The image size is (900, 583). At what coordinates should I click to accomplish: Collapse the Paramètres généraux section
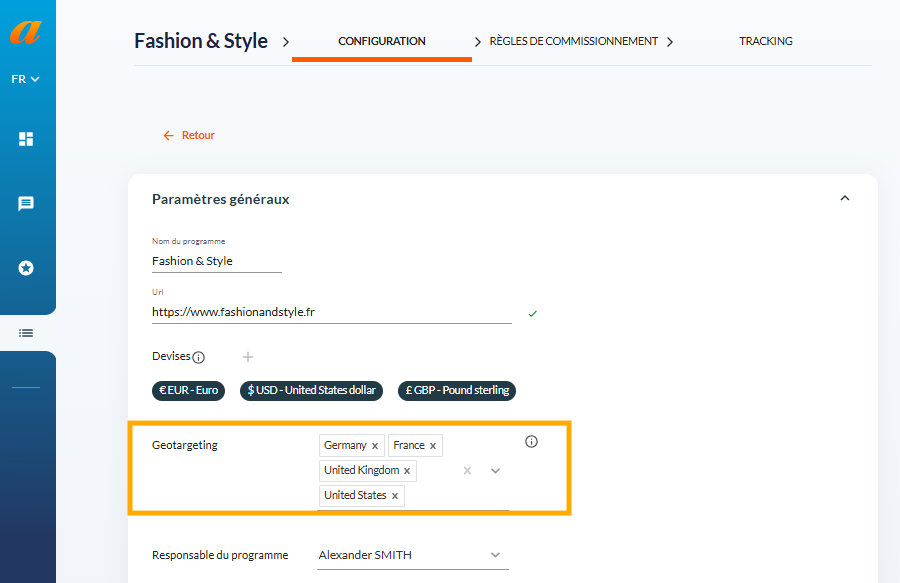tap(845, 198)
